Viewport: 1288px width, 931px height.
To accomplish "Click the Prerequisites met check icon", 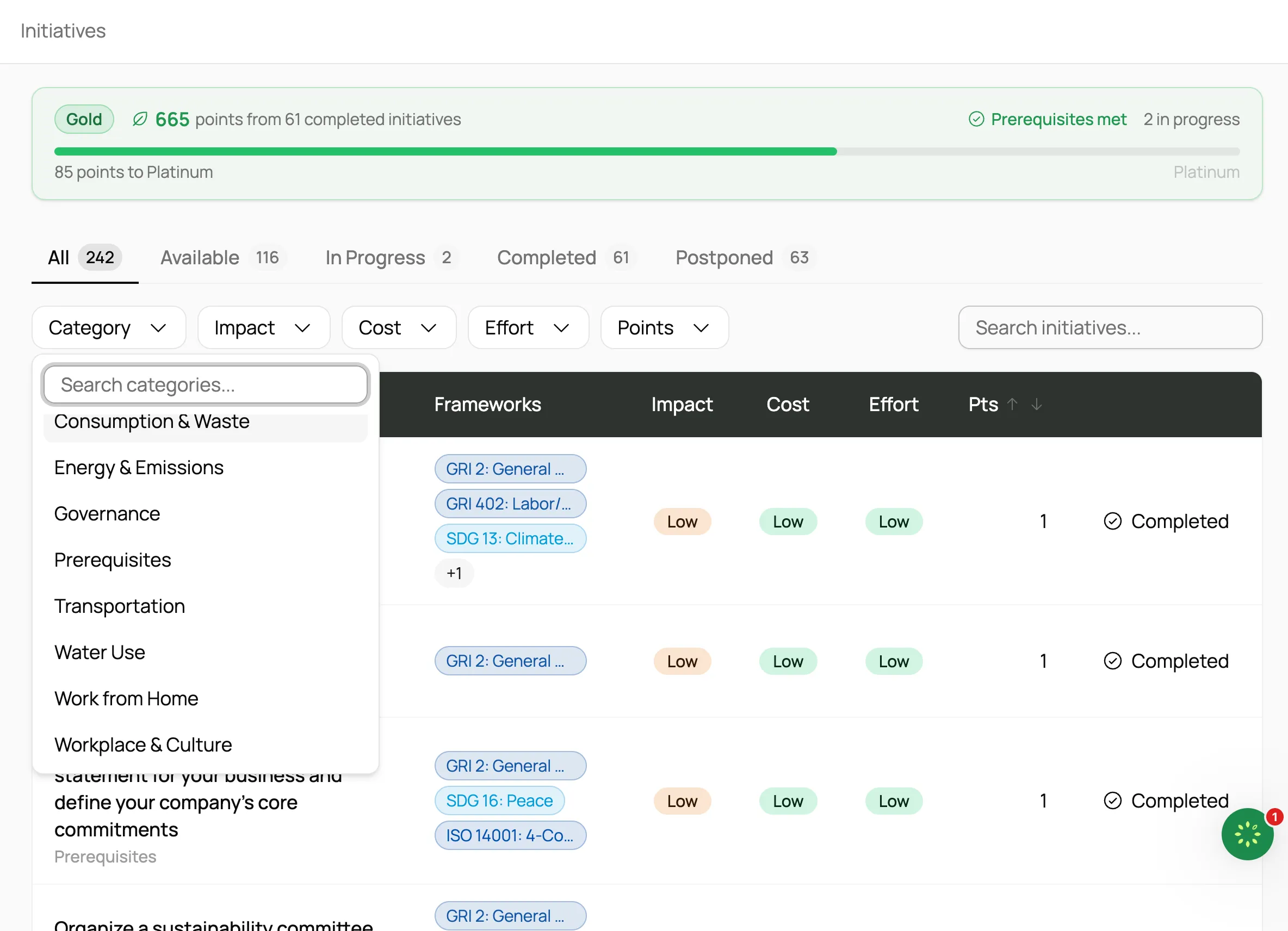I will coord(976,119).
